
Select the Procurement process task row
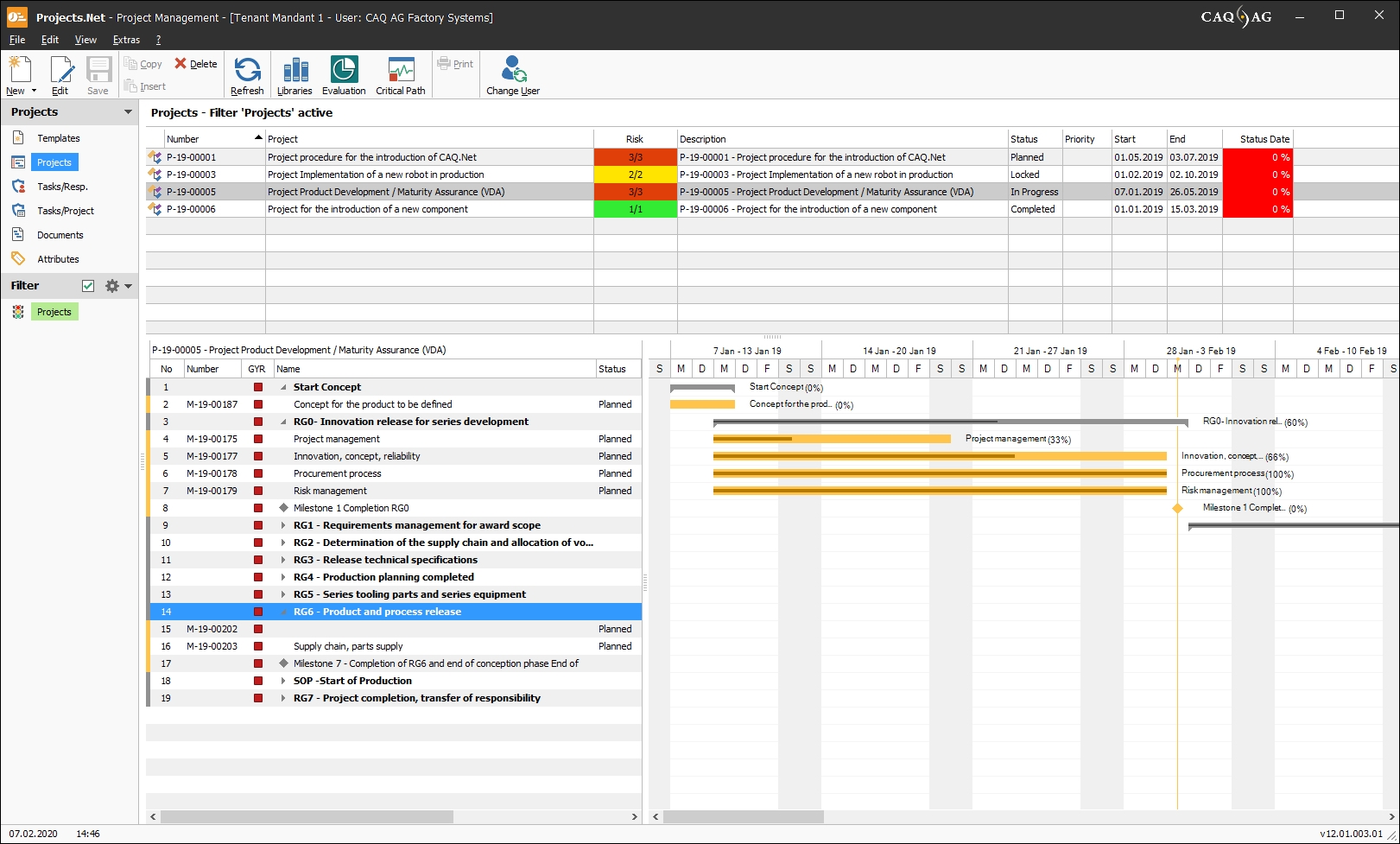394,473
